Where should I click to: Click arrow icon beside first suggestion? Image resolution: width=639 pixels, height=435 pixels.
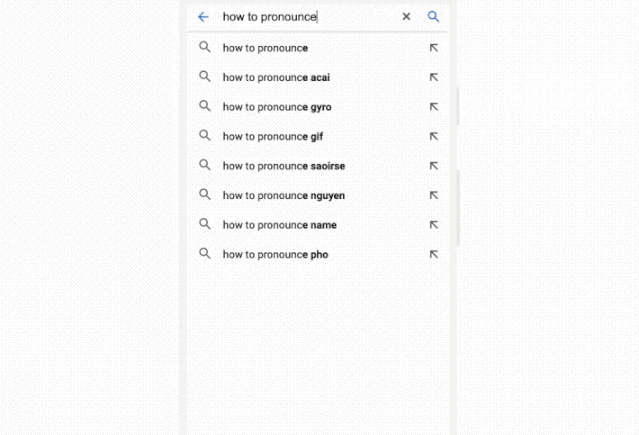433,48
